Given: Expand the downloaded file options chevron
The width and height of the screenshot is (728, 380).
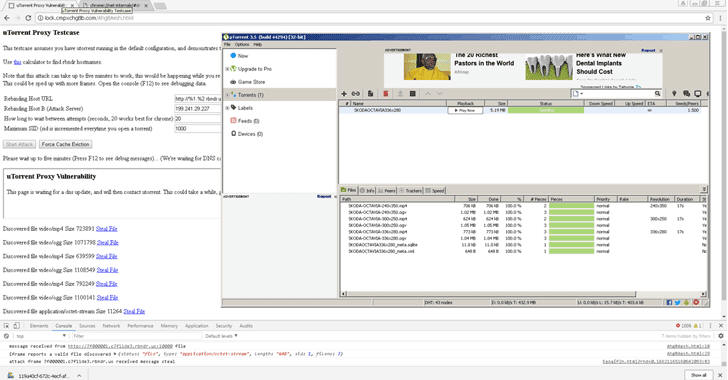Looking at the screenshot, I should click(x=79, y=375).
